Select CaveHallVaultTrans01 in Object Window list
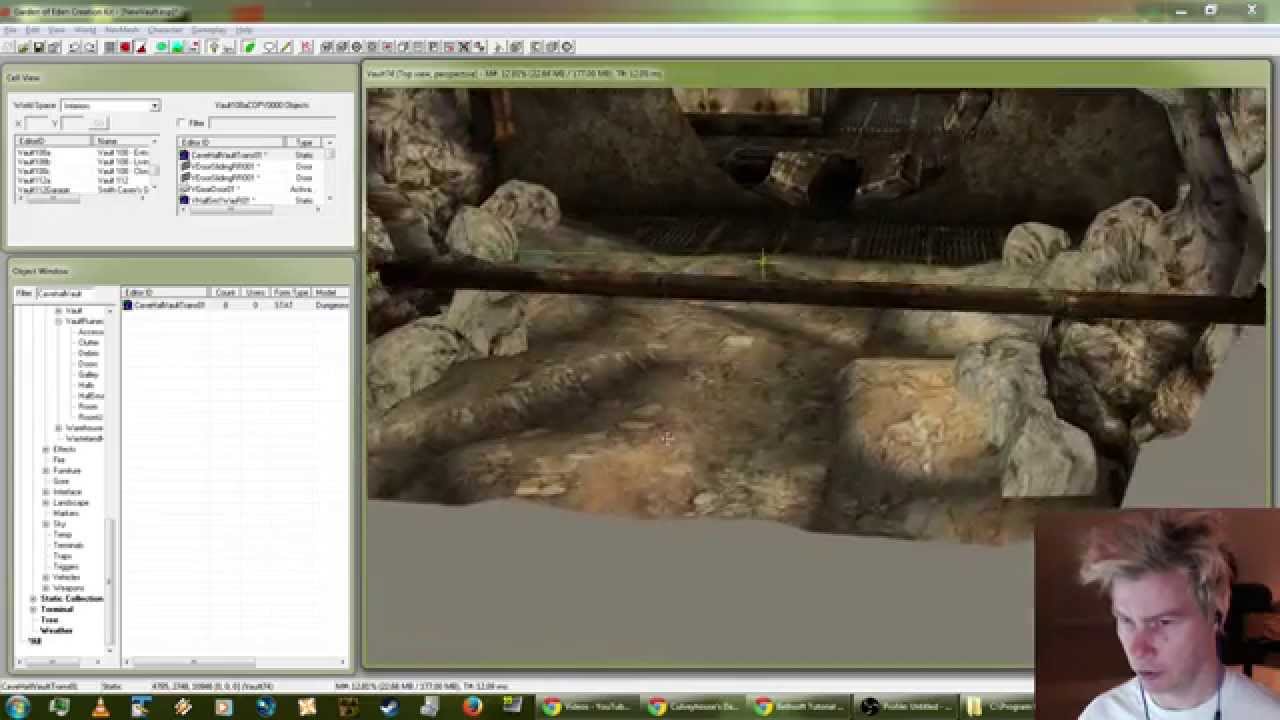Viewport: 1280px width, 720px height. 169,305
